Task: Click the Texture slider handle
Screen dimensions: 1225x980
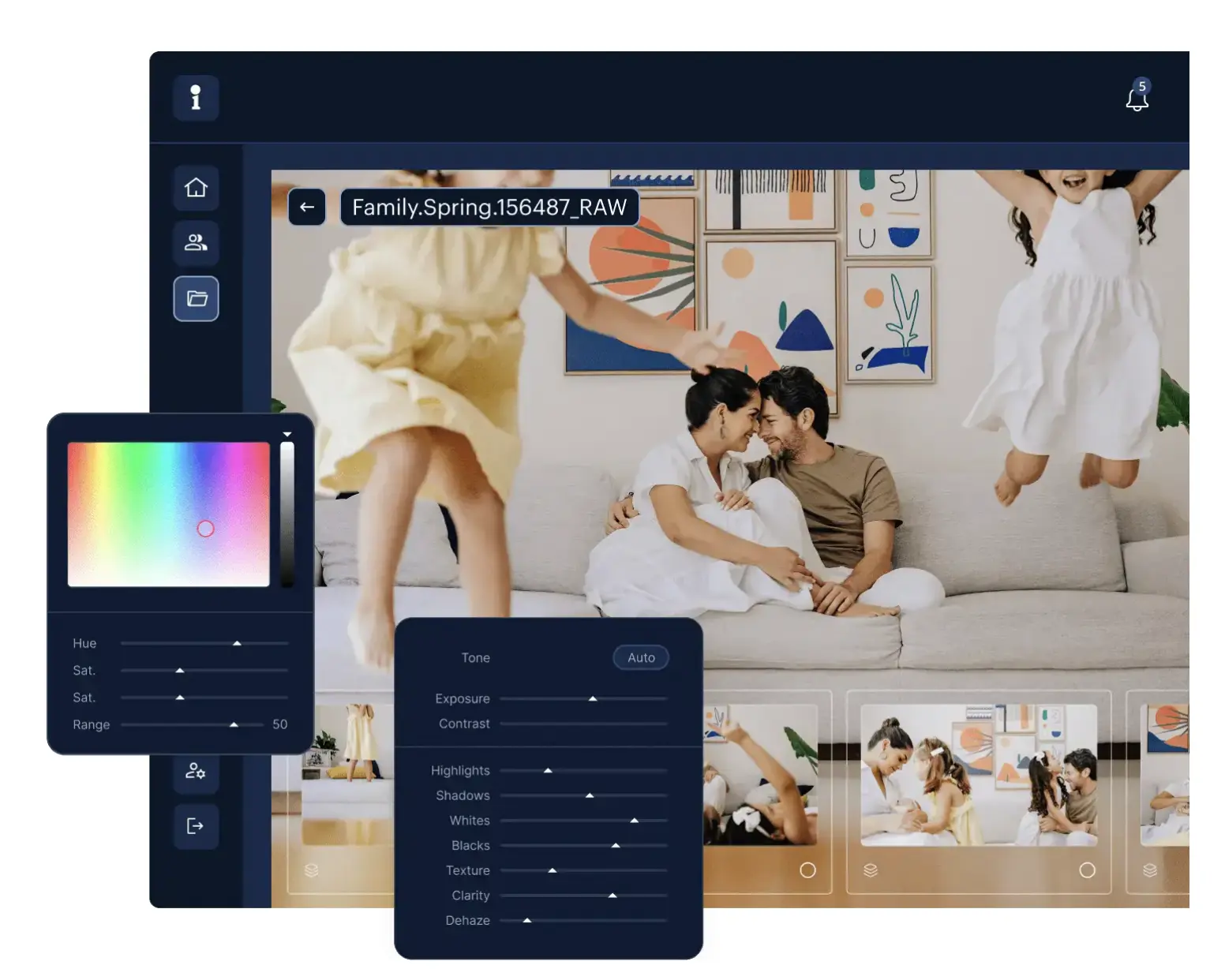Action: pyautogui.click(x=553, y=870)
